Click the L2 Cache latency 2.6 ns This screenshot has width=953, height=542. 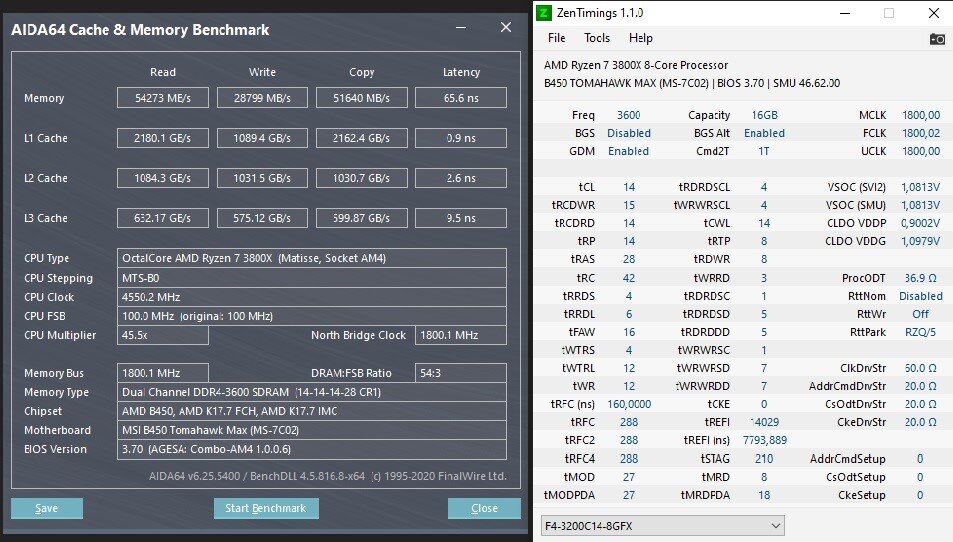coord(461,178)
